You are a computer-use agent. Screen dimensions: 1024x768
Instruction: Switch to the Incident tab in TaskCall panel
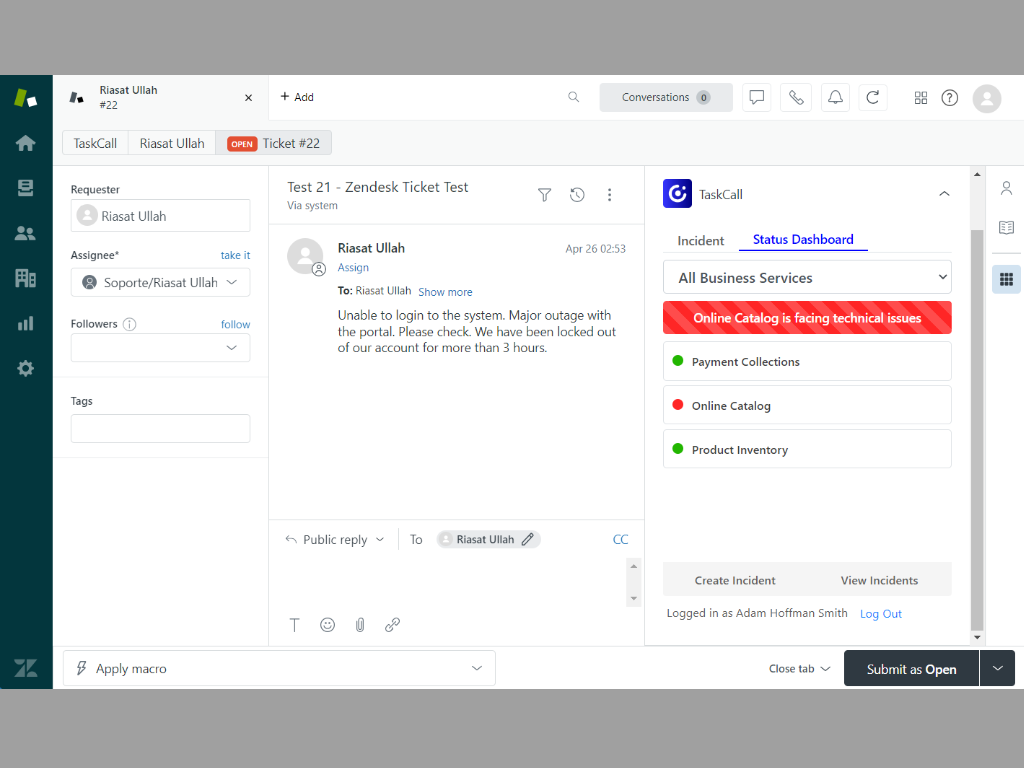(x=700, y=240)
